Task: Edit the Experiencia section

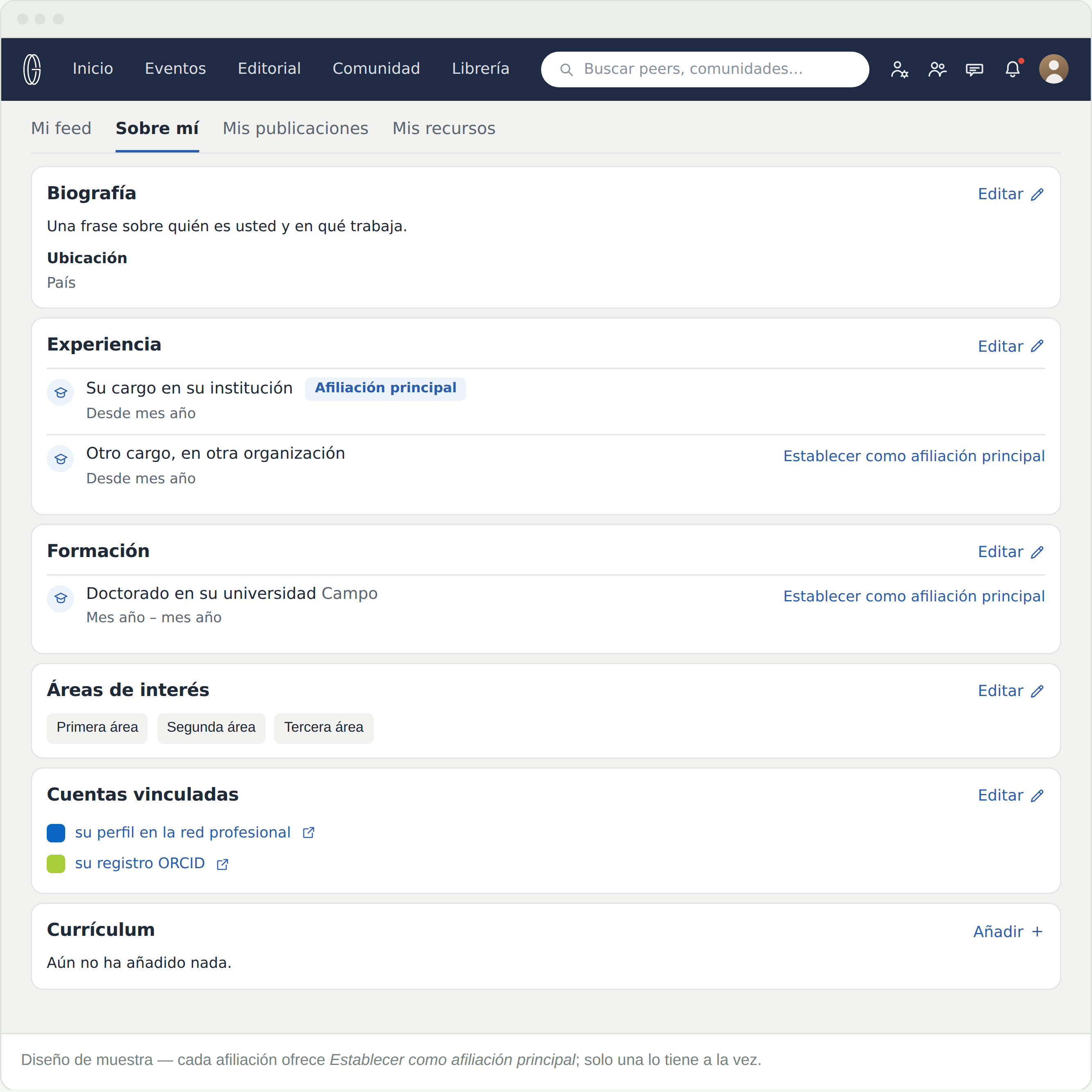Action: [1010, 346]
